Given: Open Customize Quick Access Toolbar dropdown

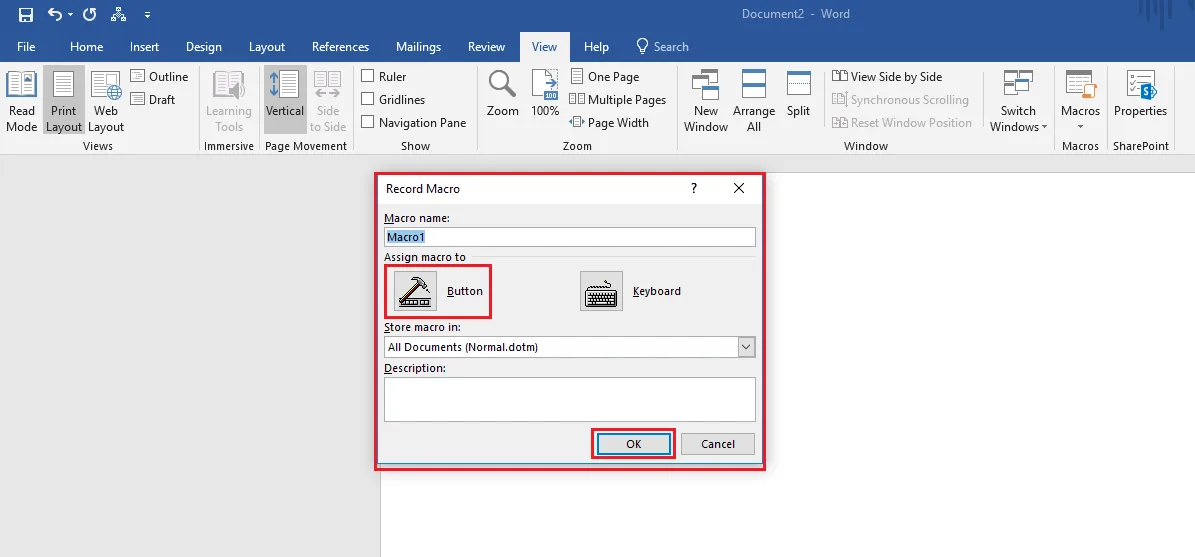Looking at the screenshot, I should pos(147,14).
